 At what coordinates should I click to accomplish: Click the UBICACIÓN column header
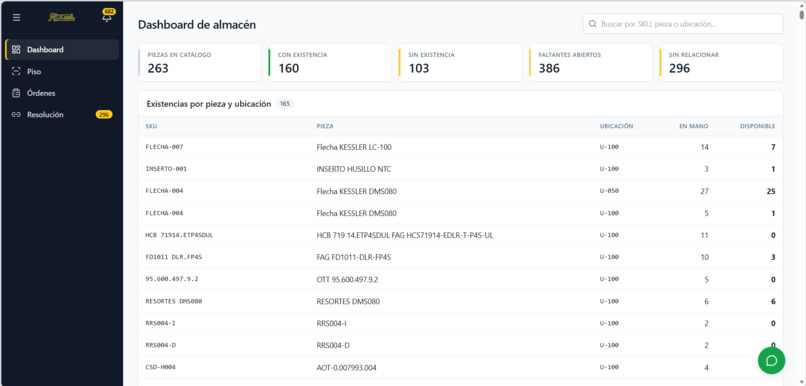point(616,126)
